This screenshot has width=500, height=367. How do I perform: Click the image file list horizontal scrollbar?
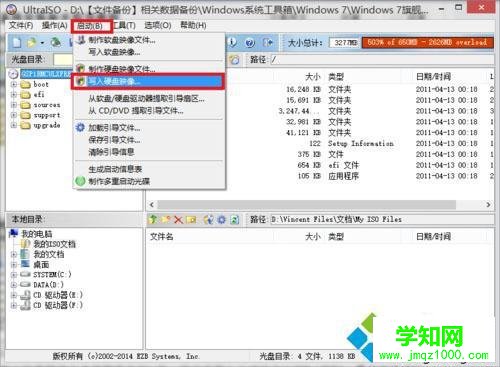(x=307, y=204)
